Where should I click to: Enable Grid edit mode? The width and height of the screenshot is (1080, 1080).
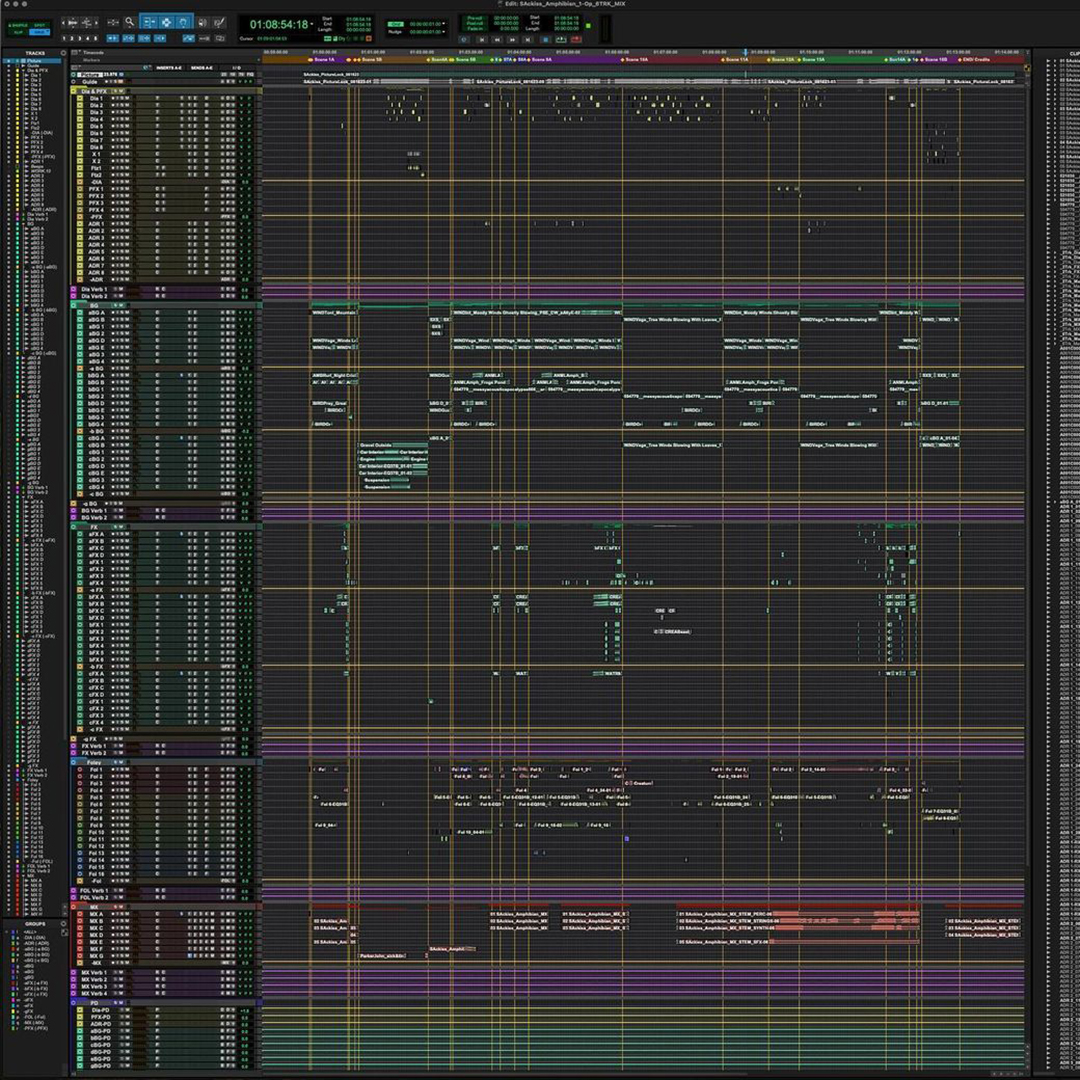point(39,32)
